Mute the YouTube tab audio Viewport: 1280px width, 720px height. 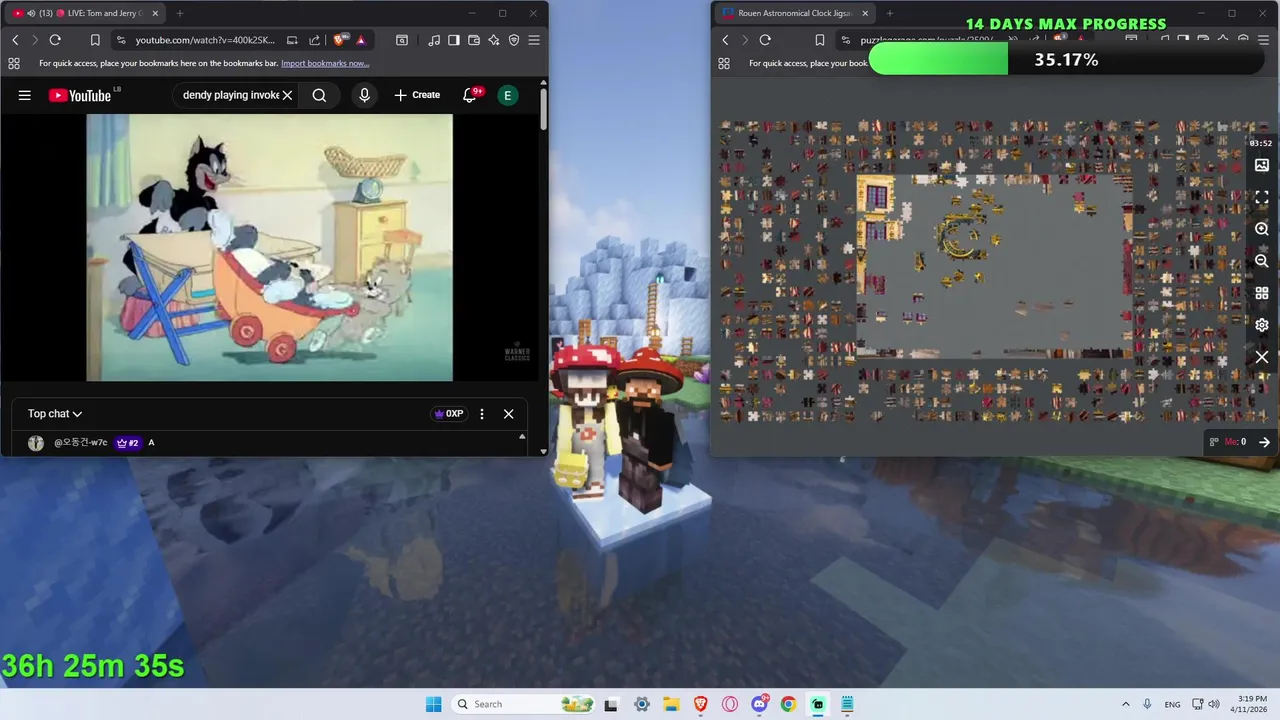click(31, 13)
